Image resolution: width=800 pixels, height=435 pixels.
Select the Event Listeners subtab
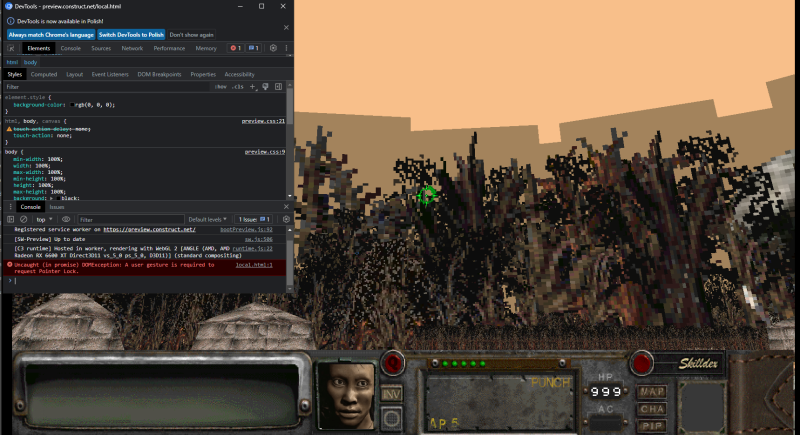pyautogui.click(x=110, y=74)
